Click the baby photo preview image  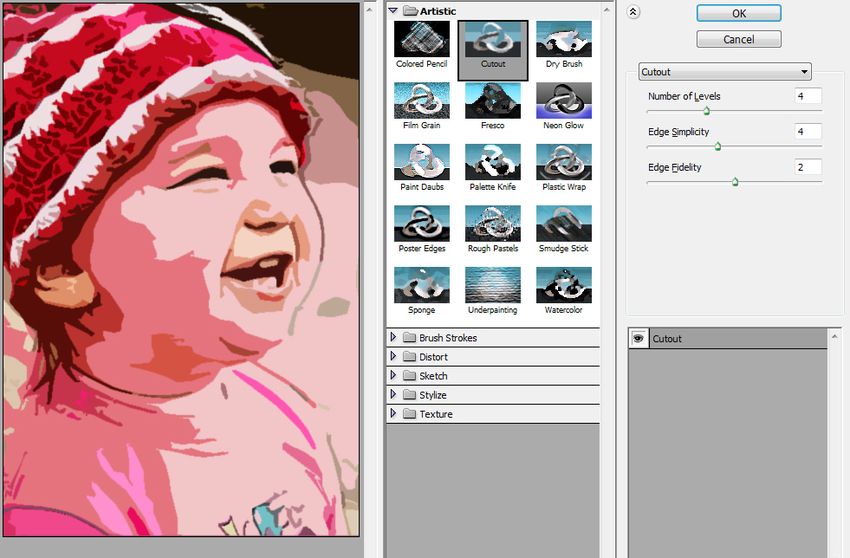[x=181, y=270]
